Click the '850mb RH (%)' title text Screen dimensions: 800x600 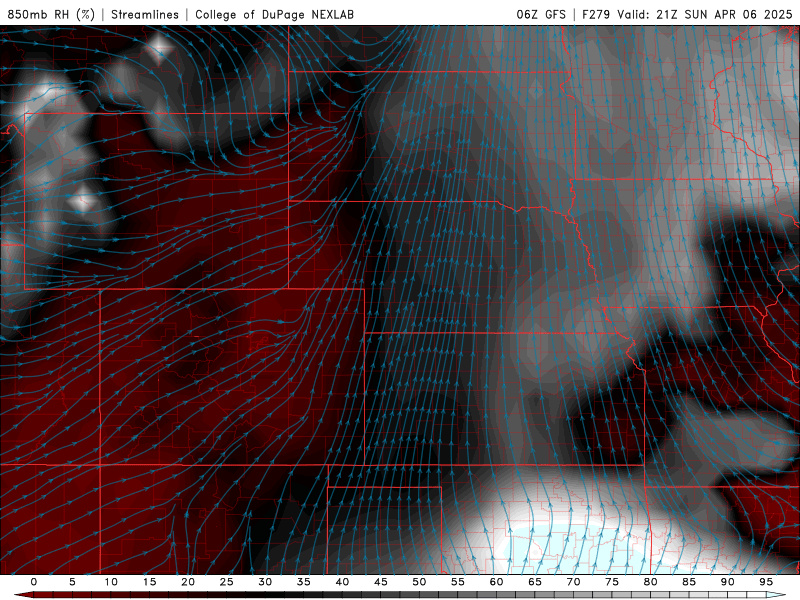point(51,15)
